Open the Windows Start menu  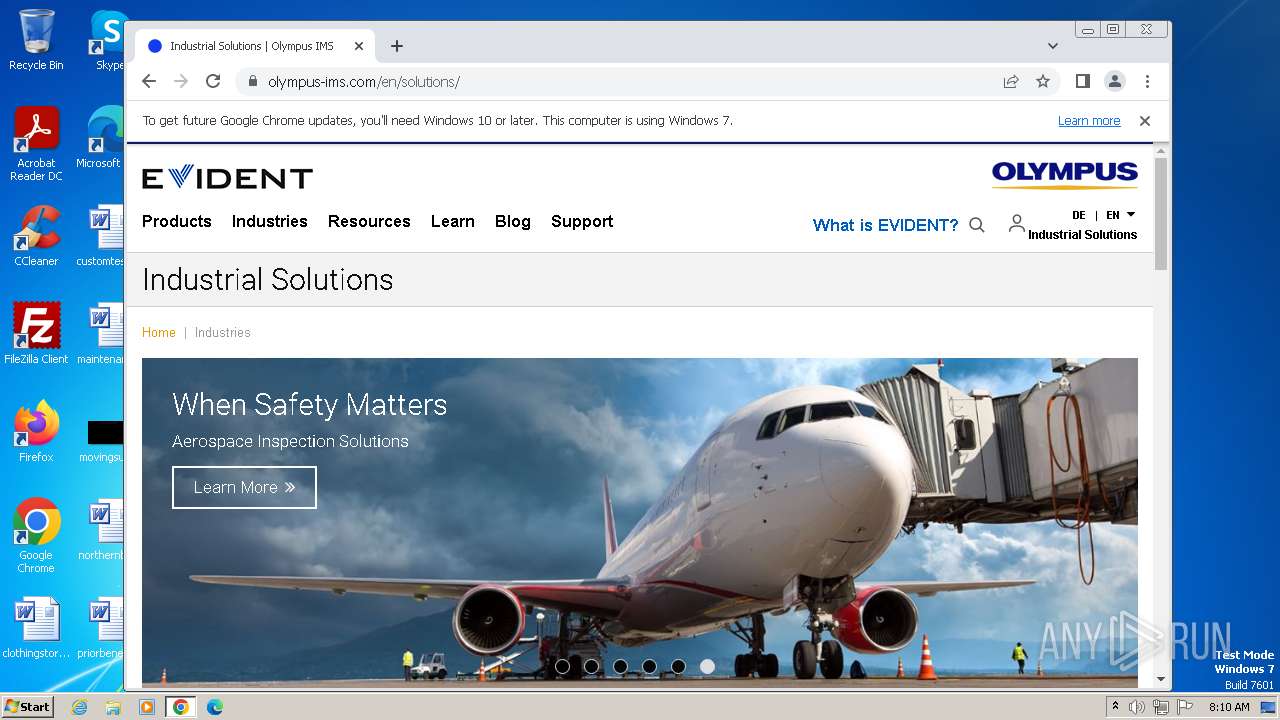pos(27,707)
